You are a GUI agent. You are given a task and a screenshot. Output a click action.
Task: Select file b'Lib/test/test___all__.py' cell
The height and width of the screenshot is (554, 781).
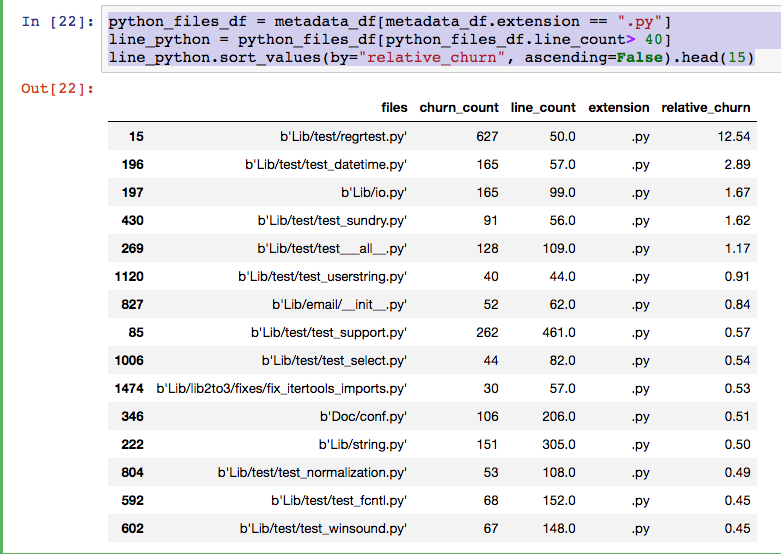point(332,248)
